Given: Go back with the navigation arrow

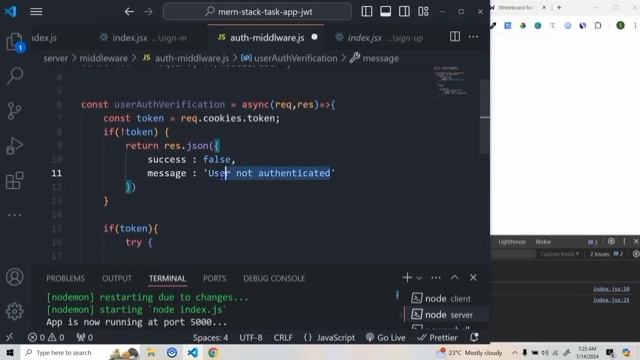Looking at the screenshot, I should (129, 11).
